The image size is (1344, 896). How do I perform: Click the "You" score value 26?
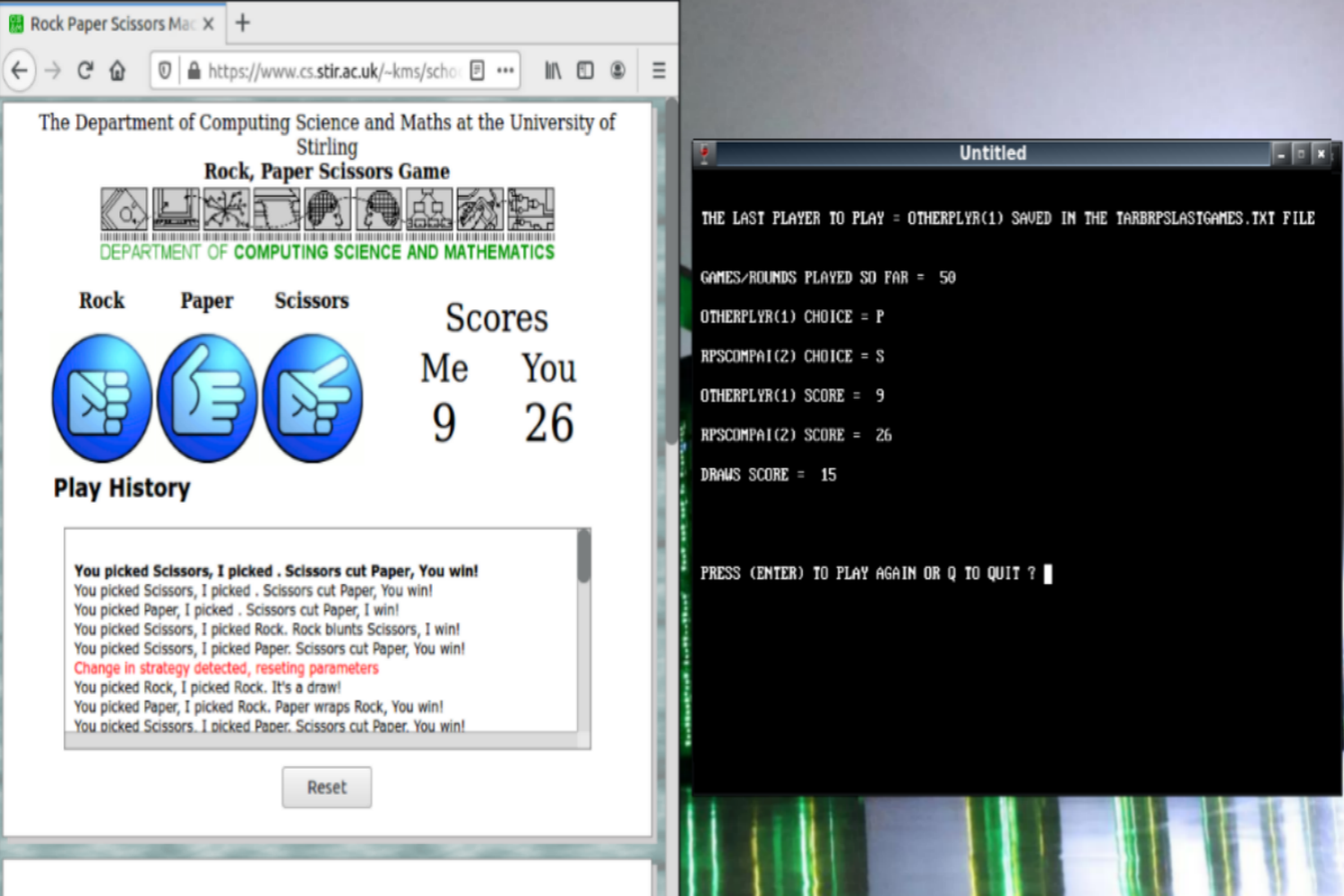click(x=549, y=423)
